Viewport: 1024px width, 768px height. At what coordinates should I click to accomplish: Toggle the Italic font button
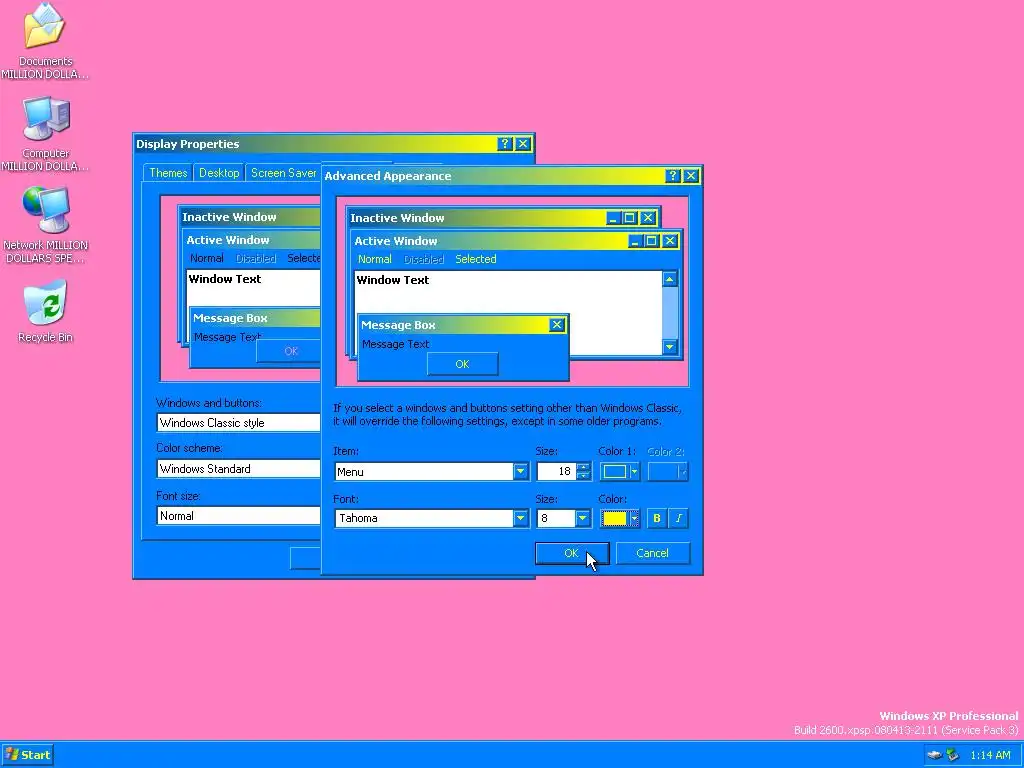point(679,518)
